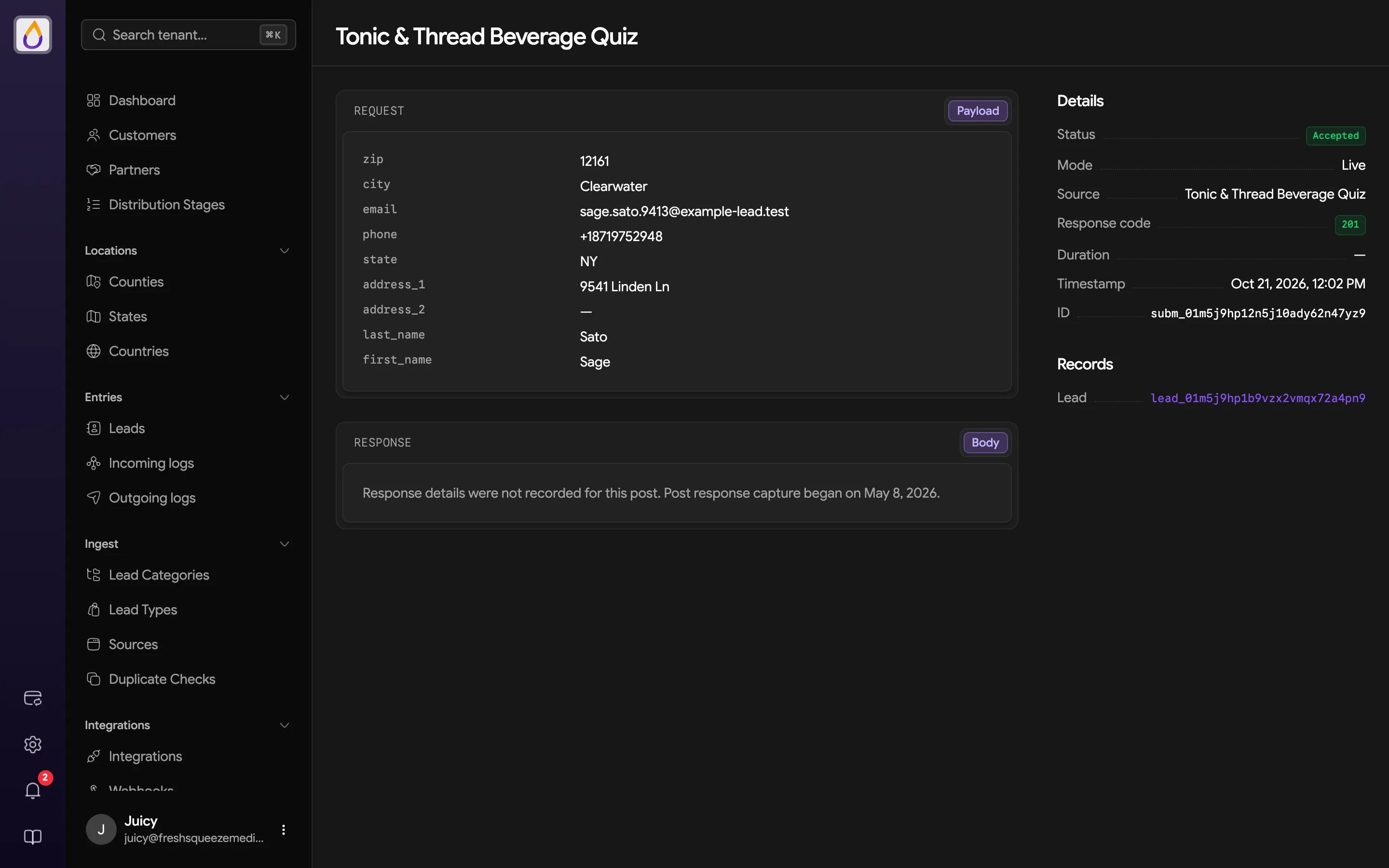
Task: Click the Leads contact card icon
Action: (94, 428)
